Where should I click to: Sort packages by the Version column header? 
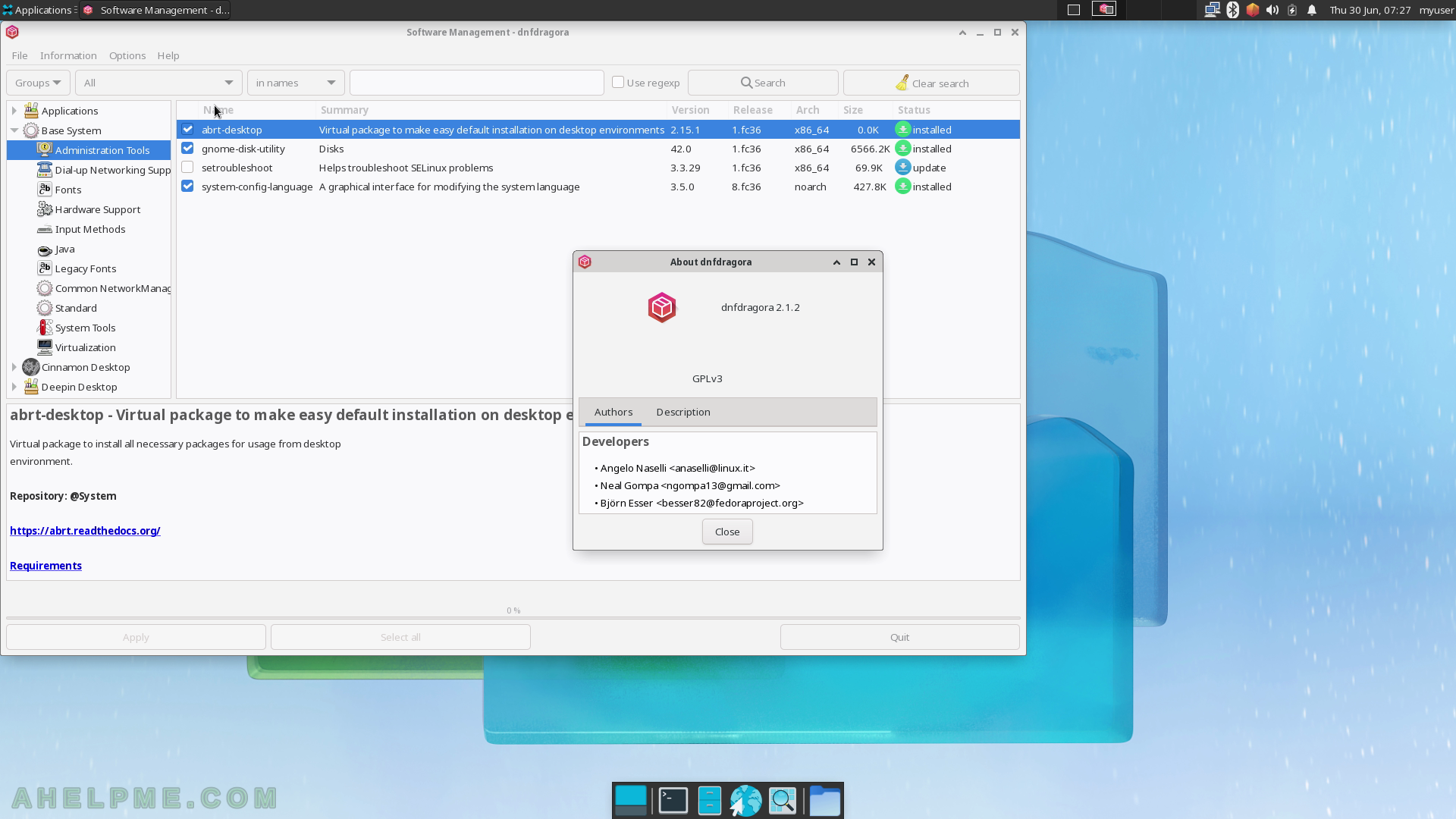[x=697, y=110]
